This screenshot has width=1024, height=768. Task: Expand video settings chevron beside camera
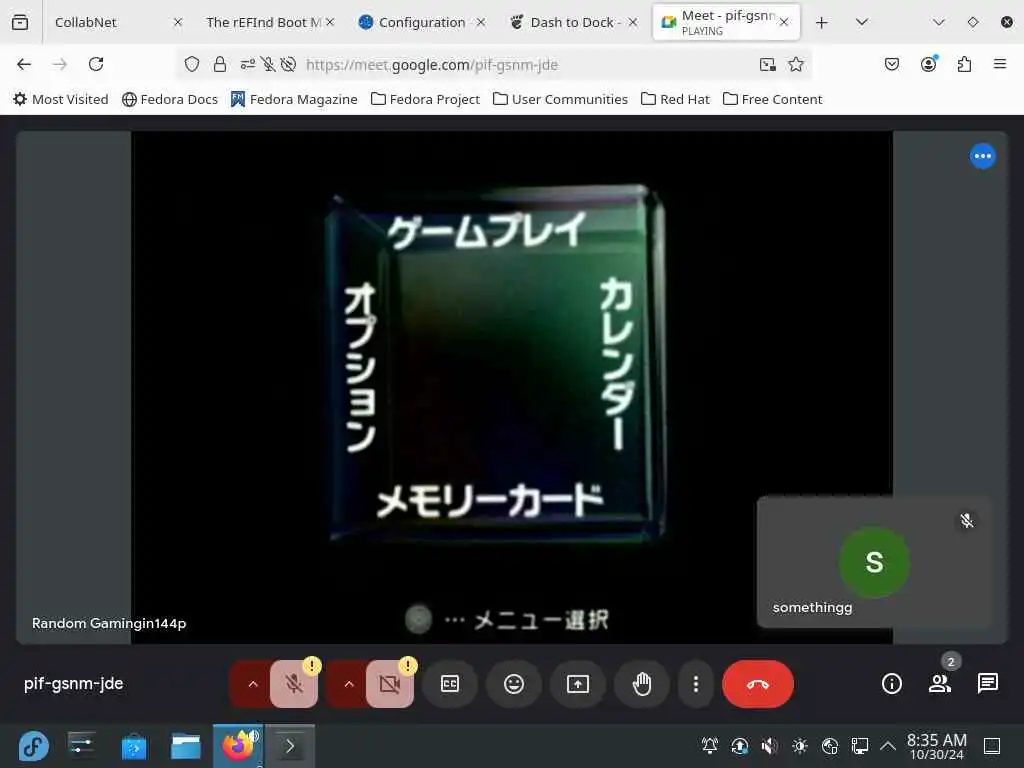pyautogui.click(x=349, y=684)
